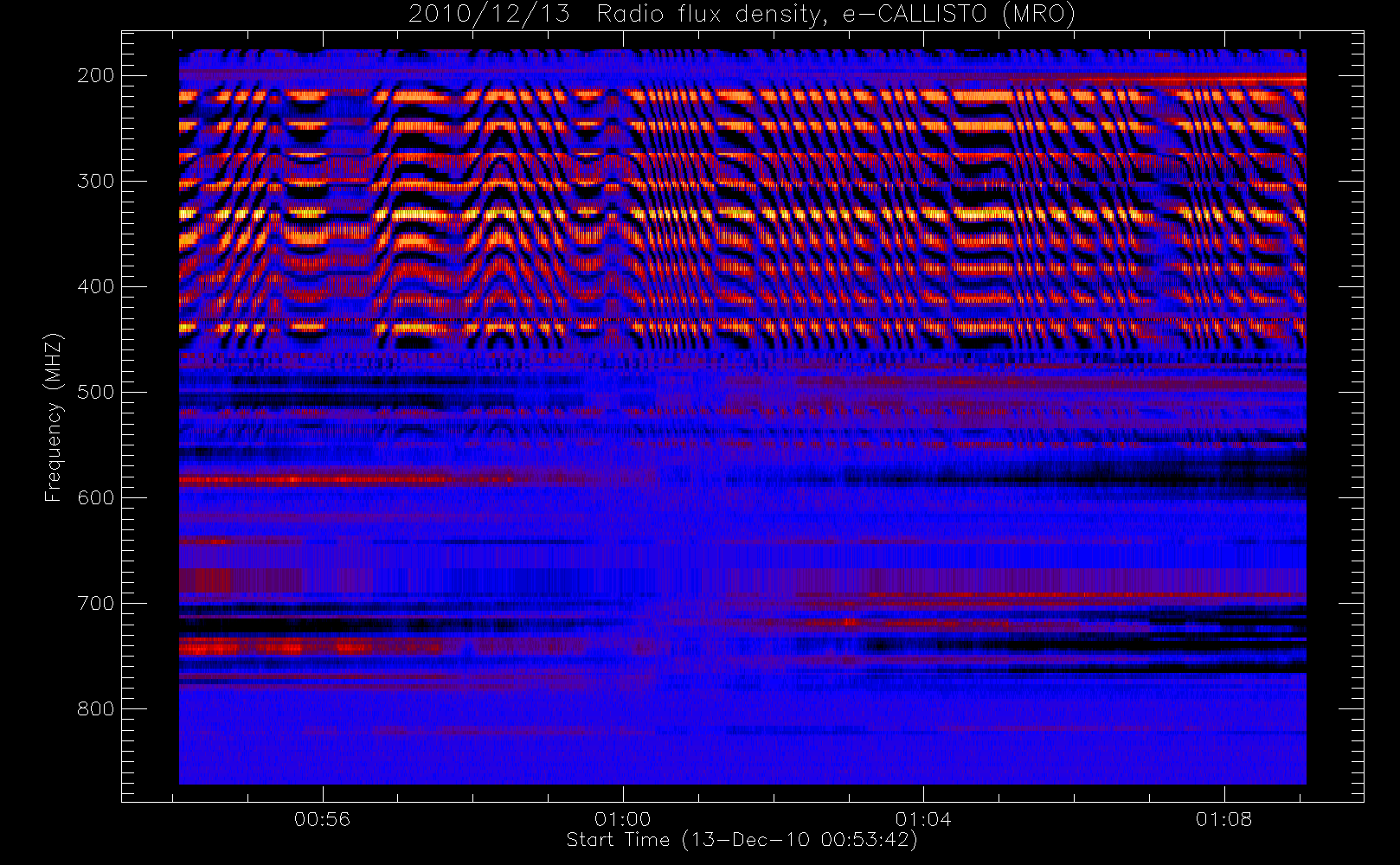
Task: Click the 800 frequency tick label
Action: click(x=95, y=708)
